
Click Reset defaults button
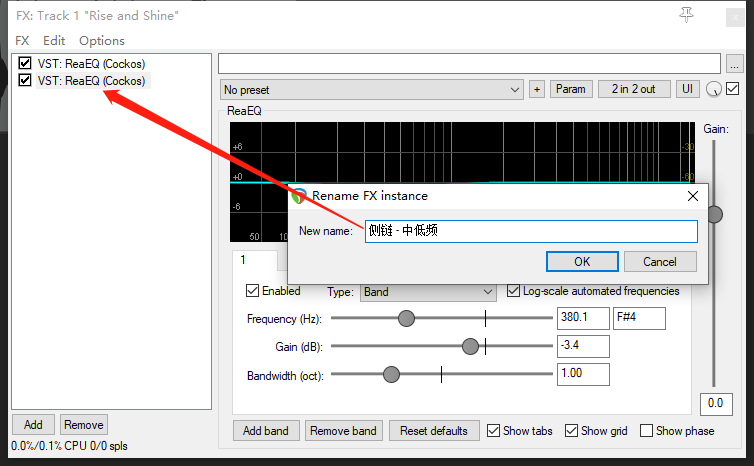tap(434, 430)
